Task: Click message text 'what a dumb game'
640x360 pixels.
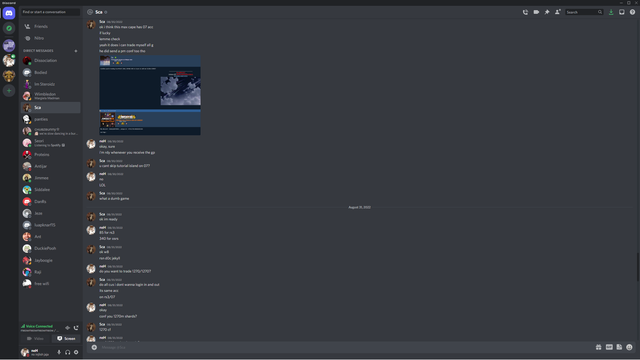Action: [114, 199]
